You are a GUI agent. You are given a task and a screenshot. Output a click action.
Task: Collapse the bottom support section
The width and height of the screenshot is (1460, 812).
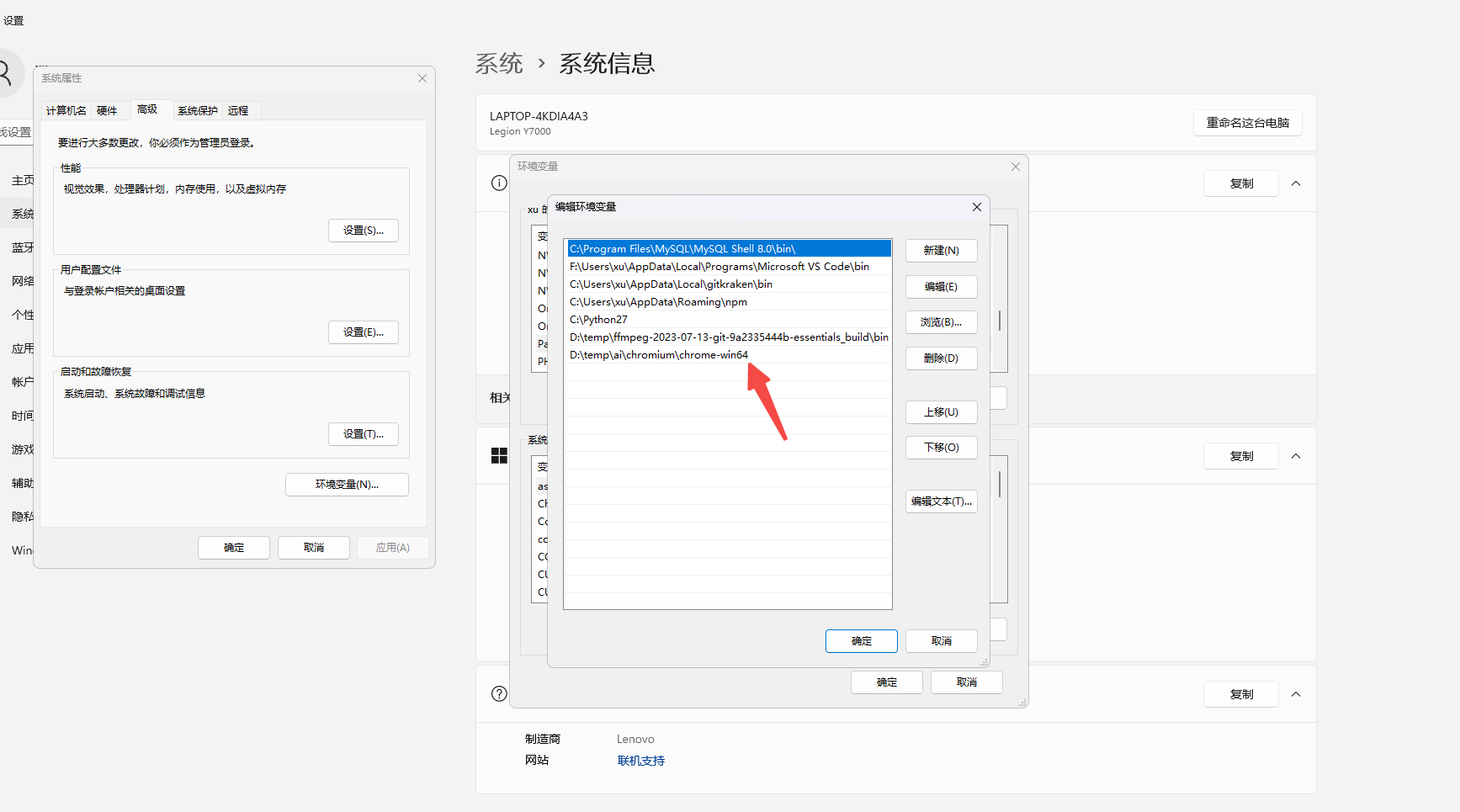click(1296, 693)
